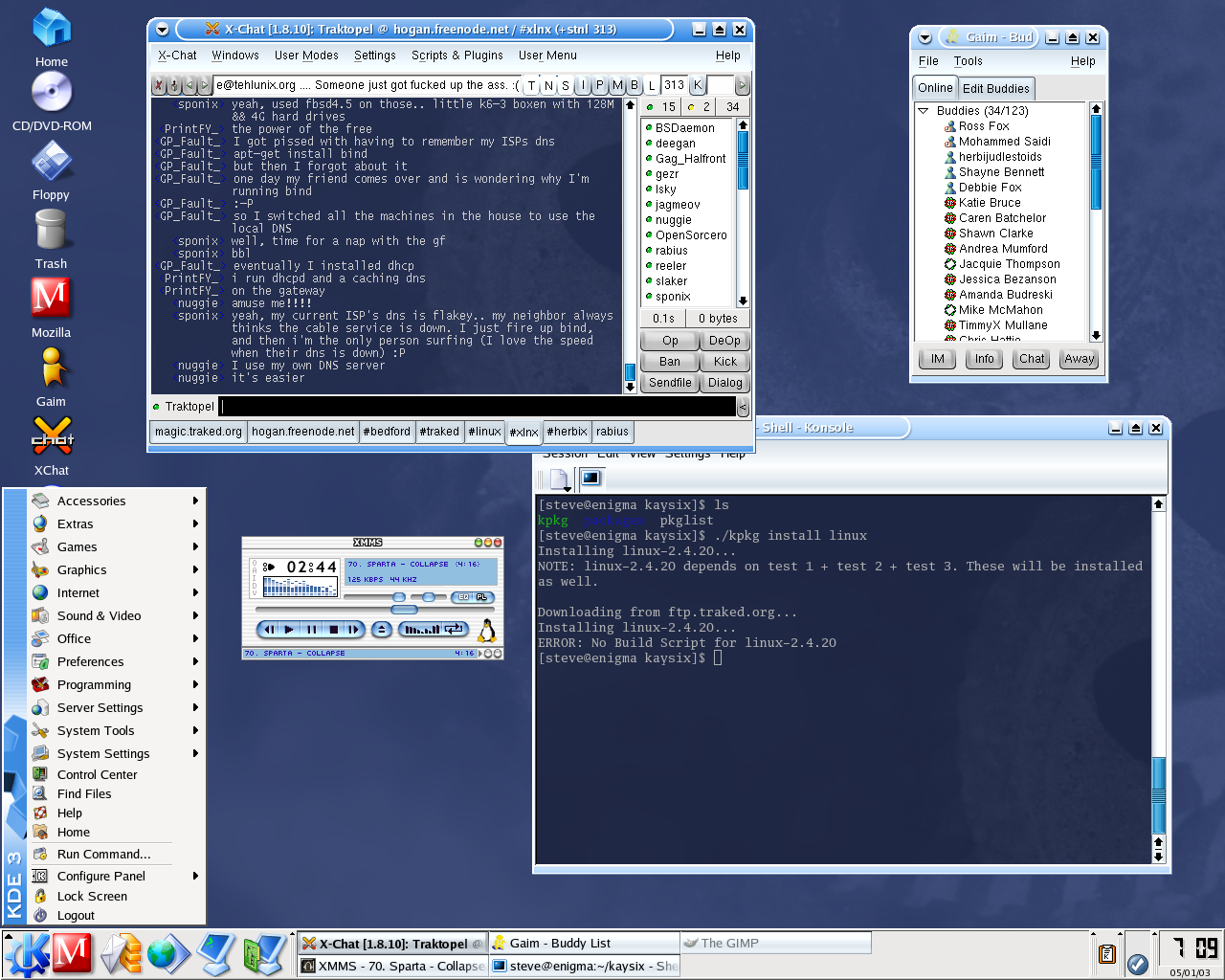Click Mozilla launcher in the panel

tap(72, 954)
